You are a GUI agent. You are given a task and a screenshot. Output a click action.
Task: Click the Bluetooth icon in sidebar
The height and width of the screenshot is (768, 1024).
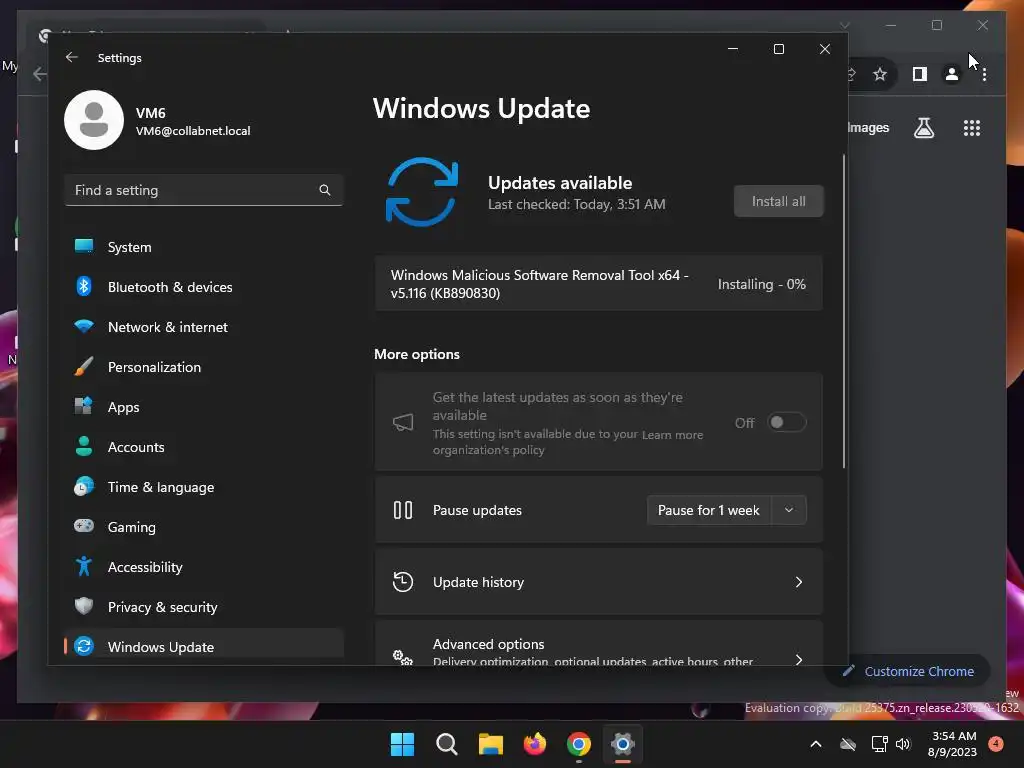point(84,286)
